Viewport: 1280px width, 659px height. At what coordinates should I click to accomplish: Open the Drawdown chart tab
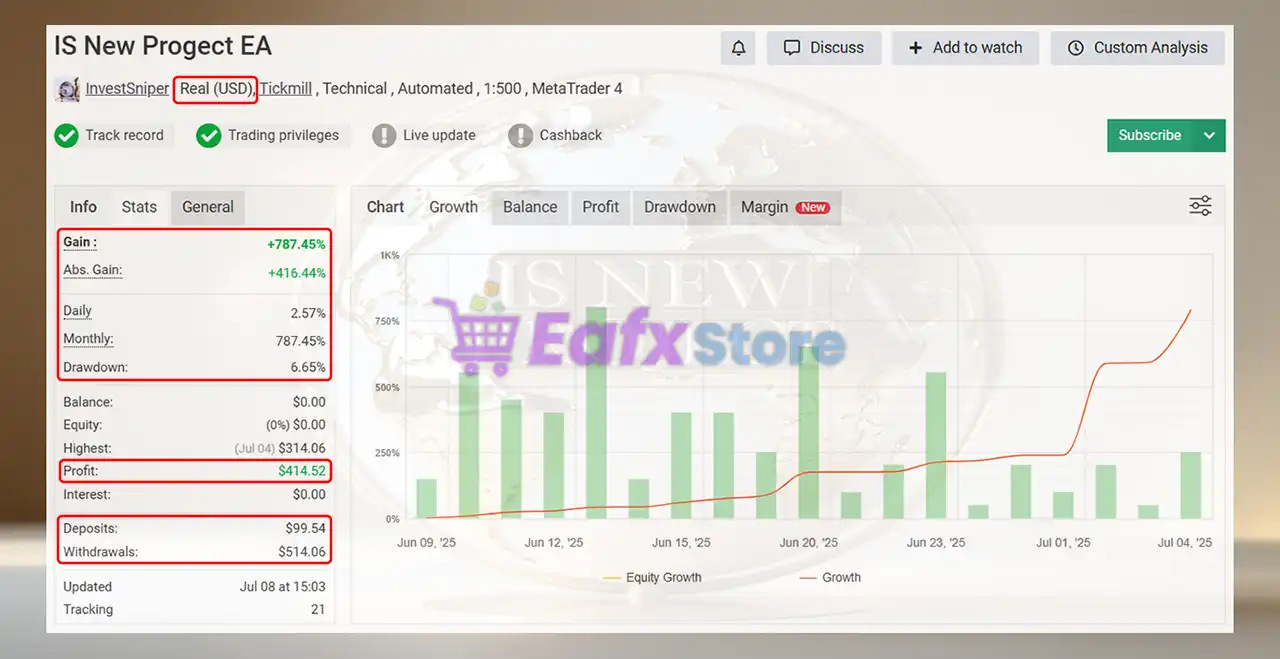(680, 207)
